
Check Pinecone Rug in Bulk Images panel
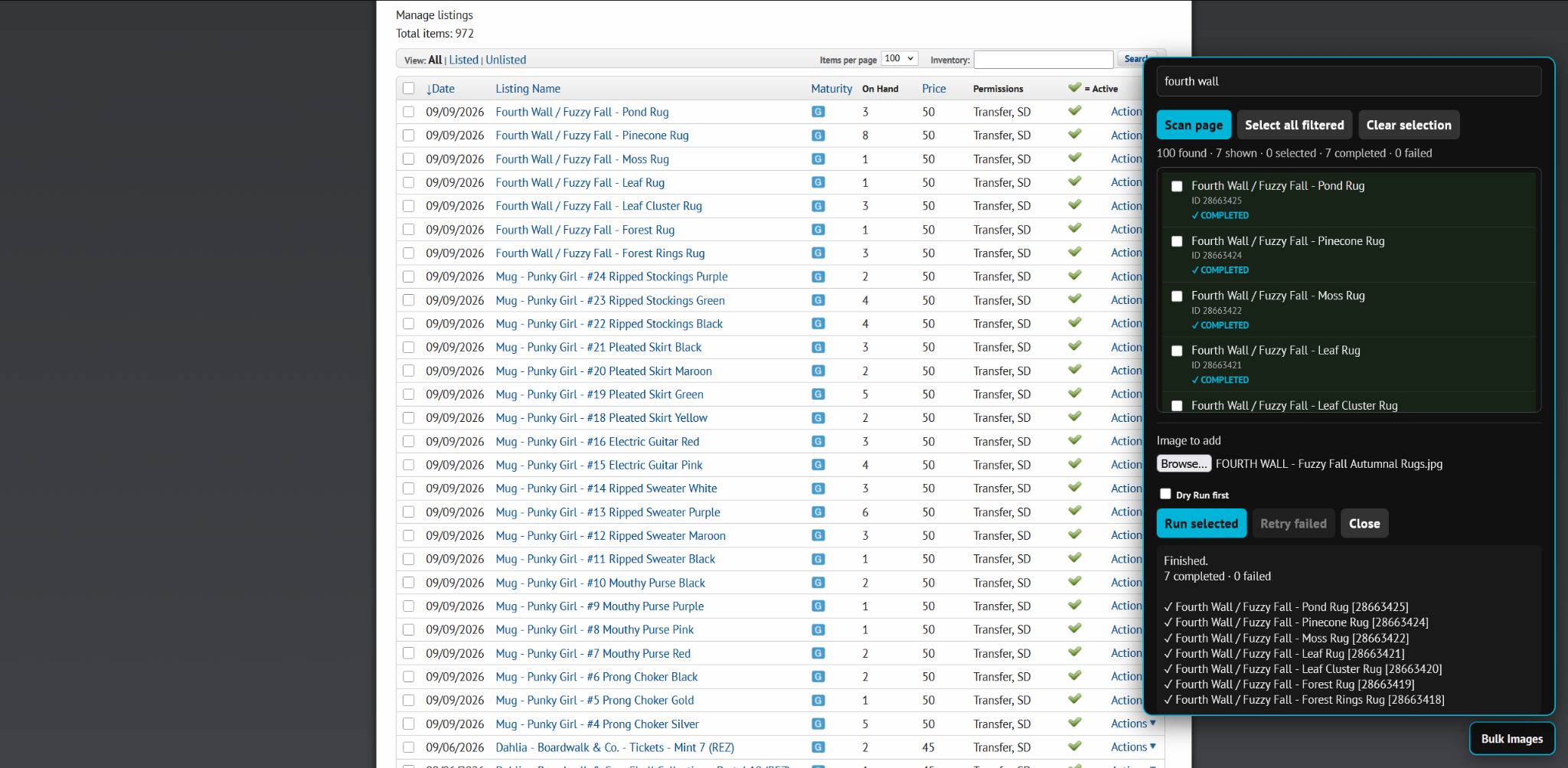tap(1177, 241)
